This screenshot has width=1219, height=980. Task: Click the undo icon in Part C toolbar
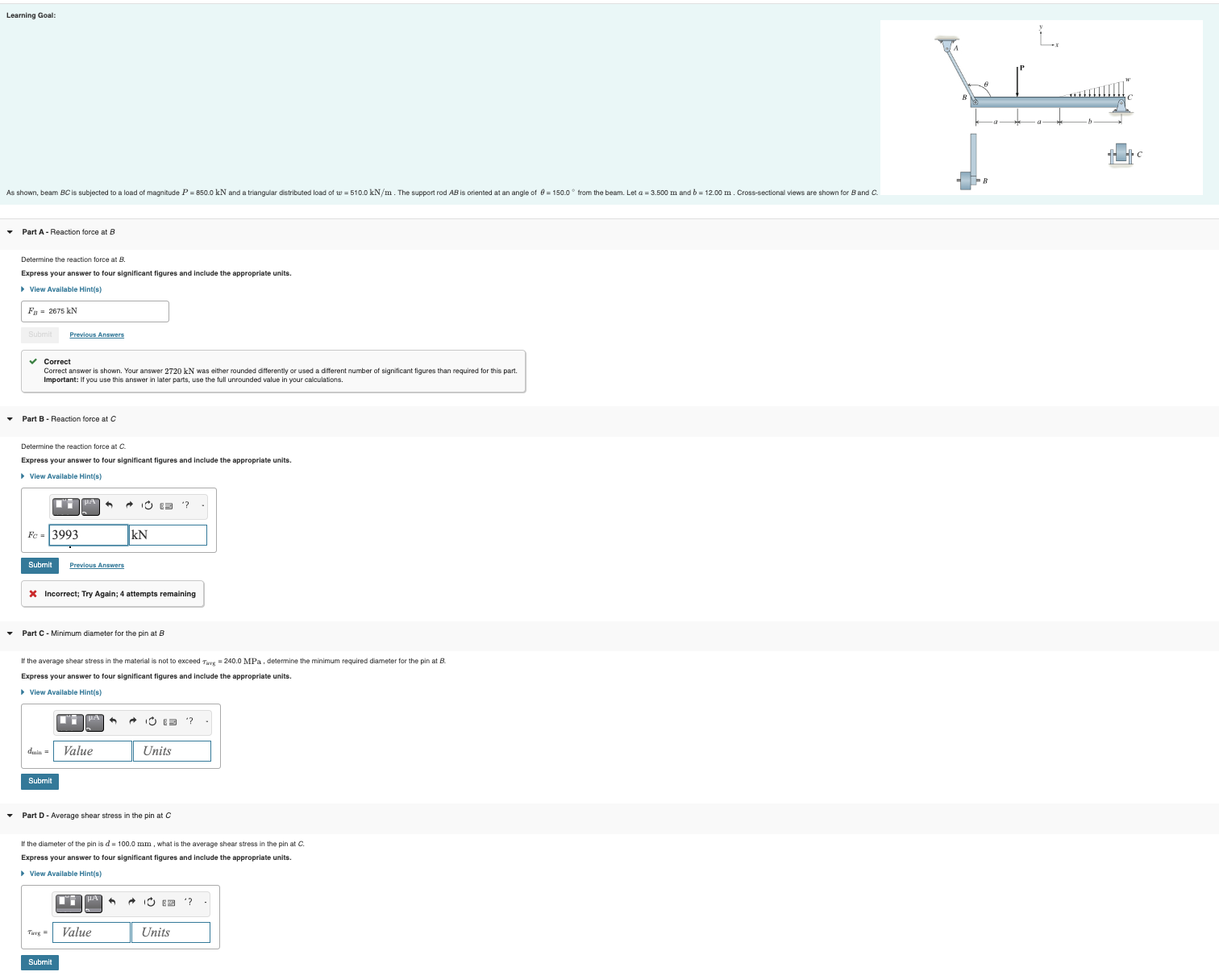click(x=113, y=721)
